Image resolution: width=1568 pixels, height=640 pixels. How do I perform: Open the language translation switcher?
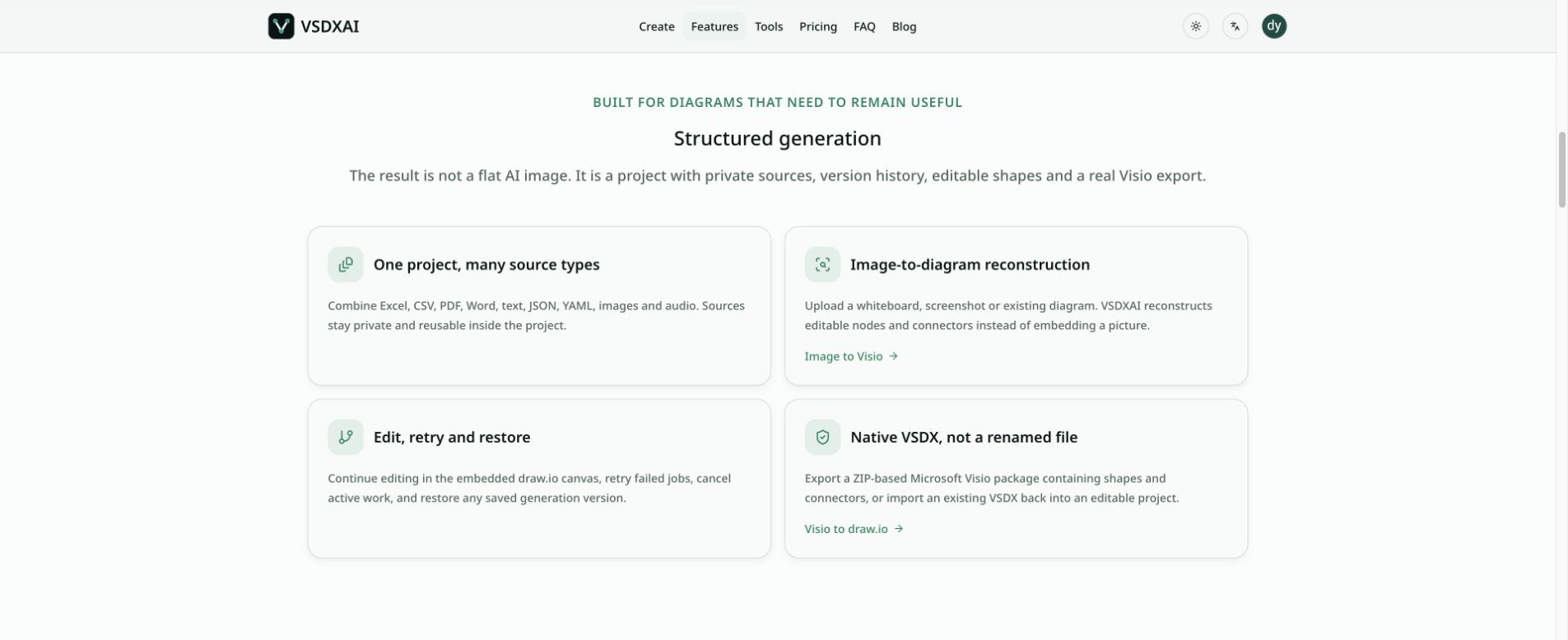tap(1235, 26)
